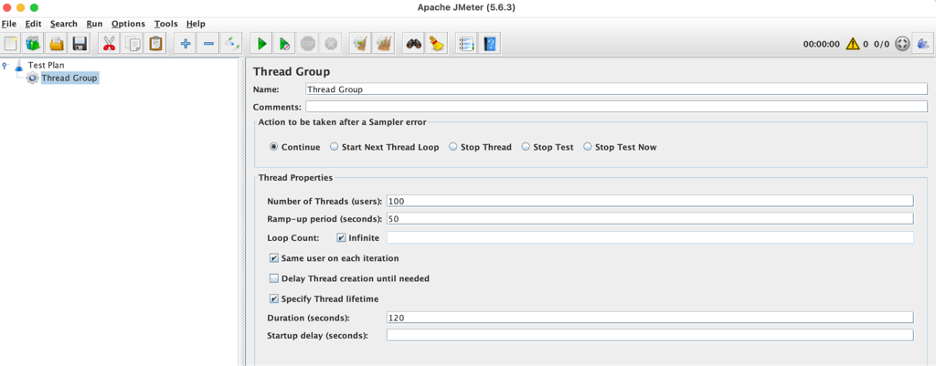Click the Open file folder icon
The width and height of the screenshot is (936, 366).
[x=57, y=44]
